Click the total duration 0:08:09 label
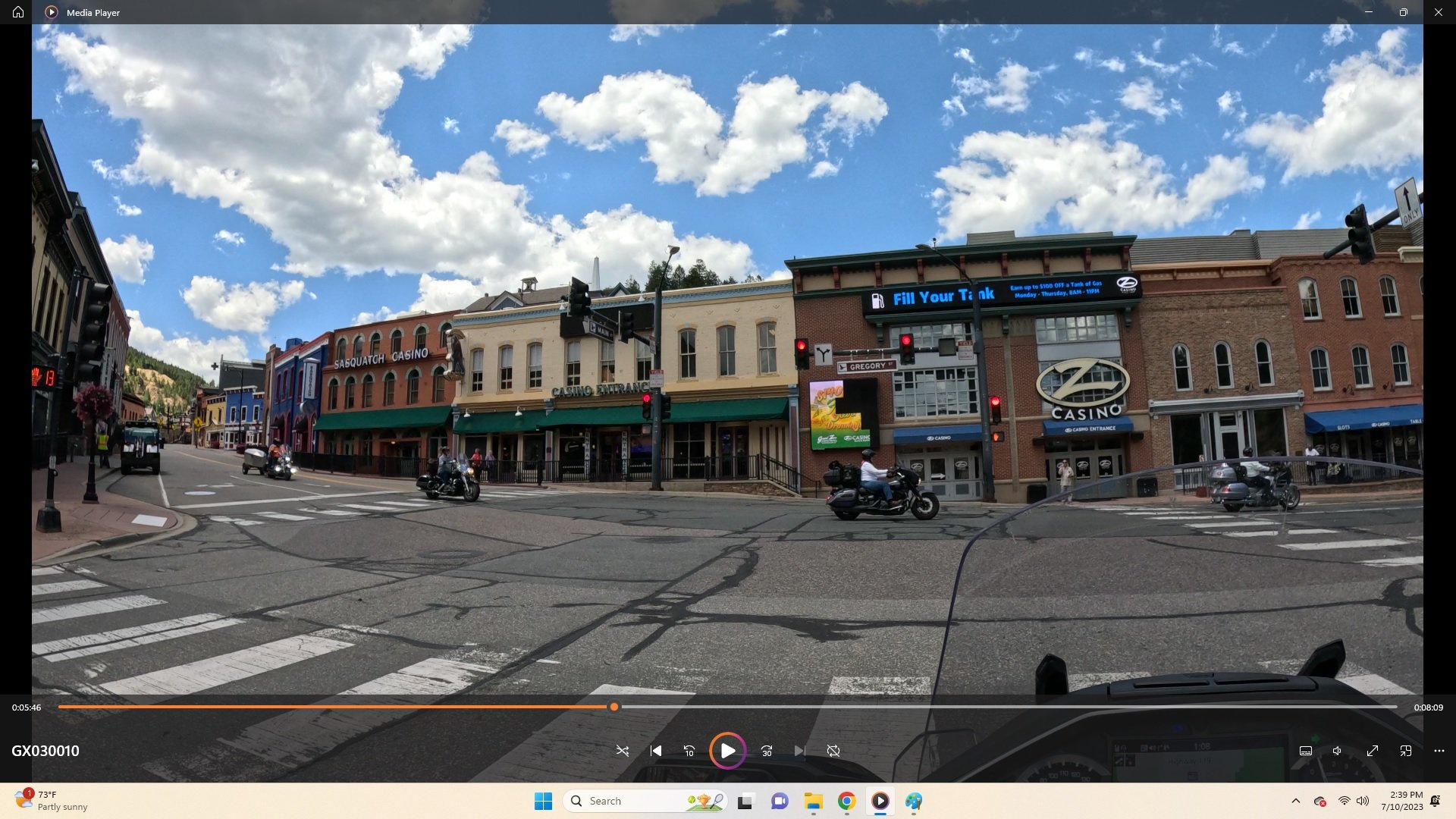The image size is (1456, 819). pos(1428,708)
